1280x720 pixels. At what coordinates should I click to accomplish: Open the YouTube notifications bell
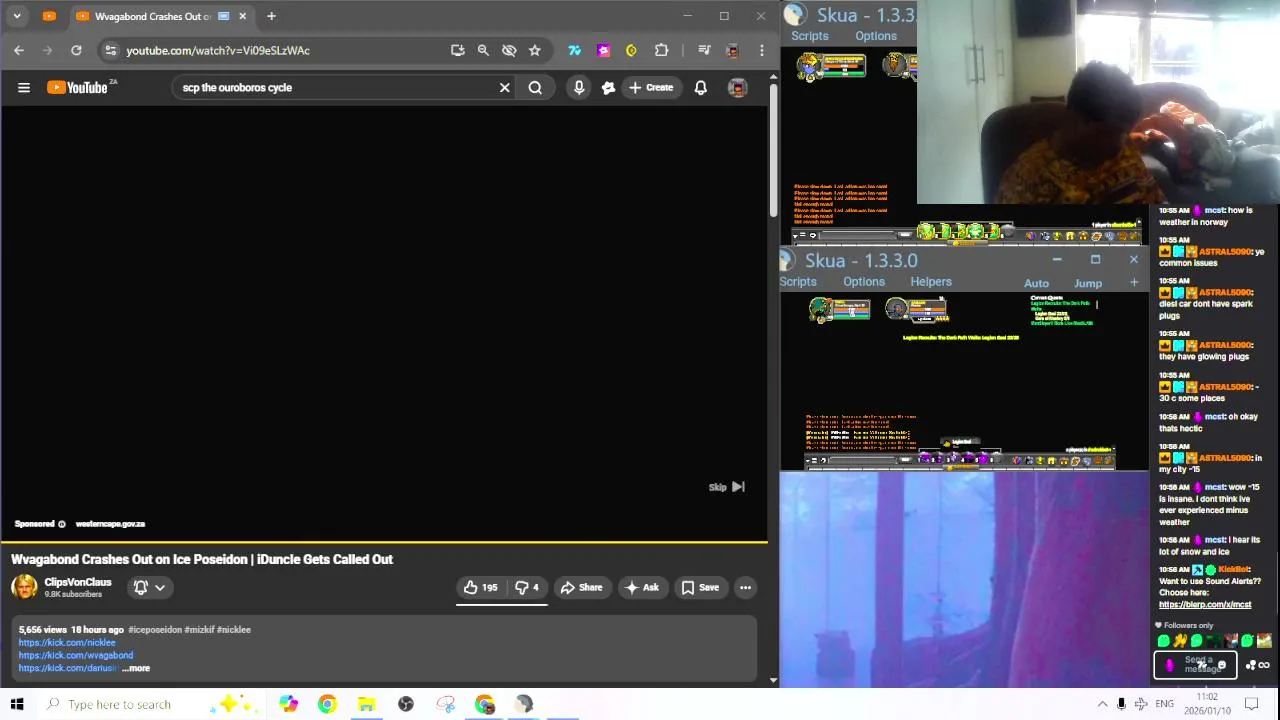701,88
